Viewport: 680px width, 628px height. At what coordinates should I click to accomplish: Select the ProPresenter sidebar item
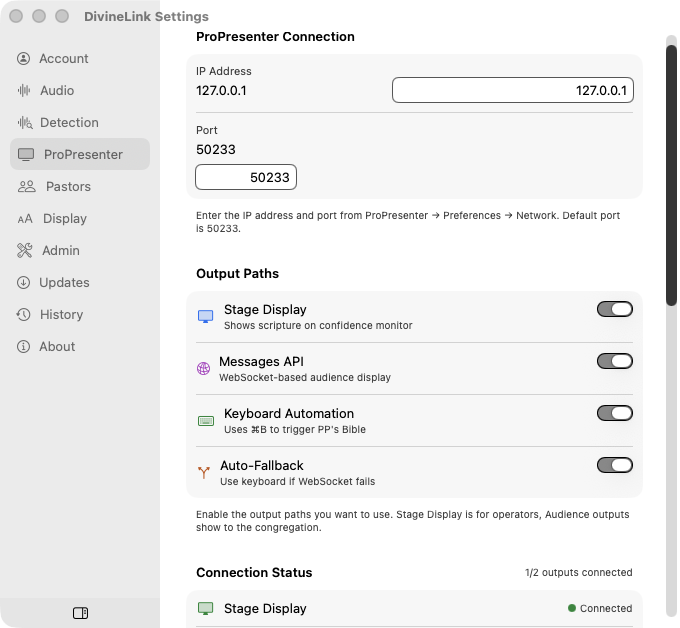click(x=80, y=154)
